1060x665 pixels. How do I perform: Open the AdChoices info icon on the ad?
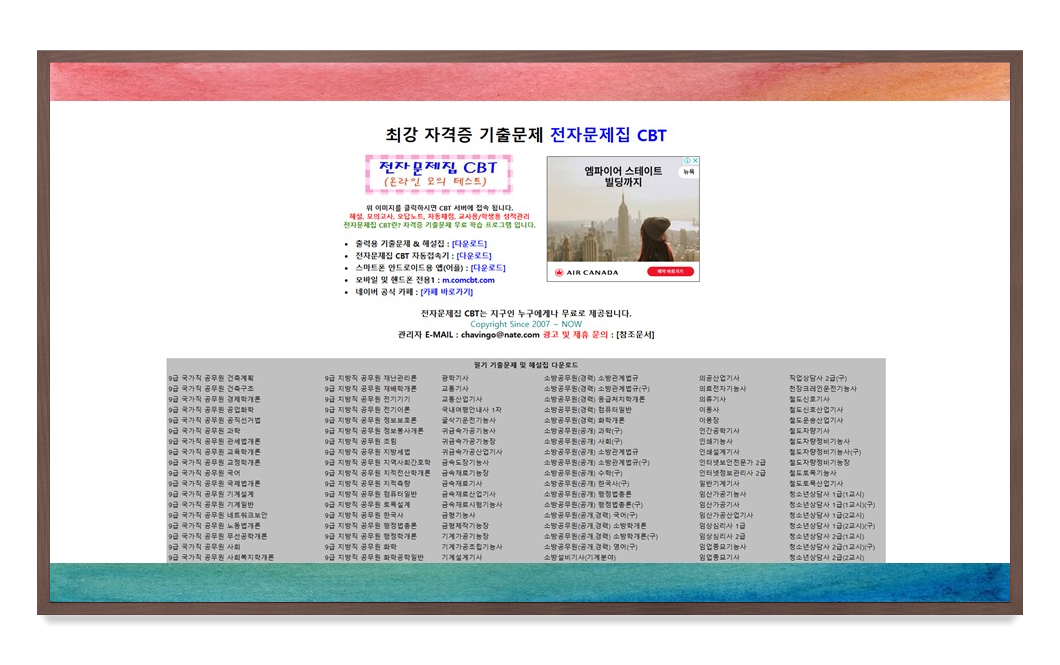tap(687, 159)
